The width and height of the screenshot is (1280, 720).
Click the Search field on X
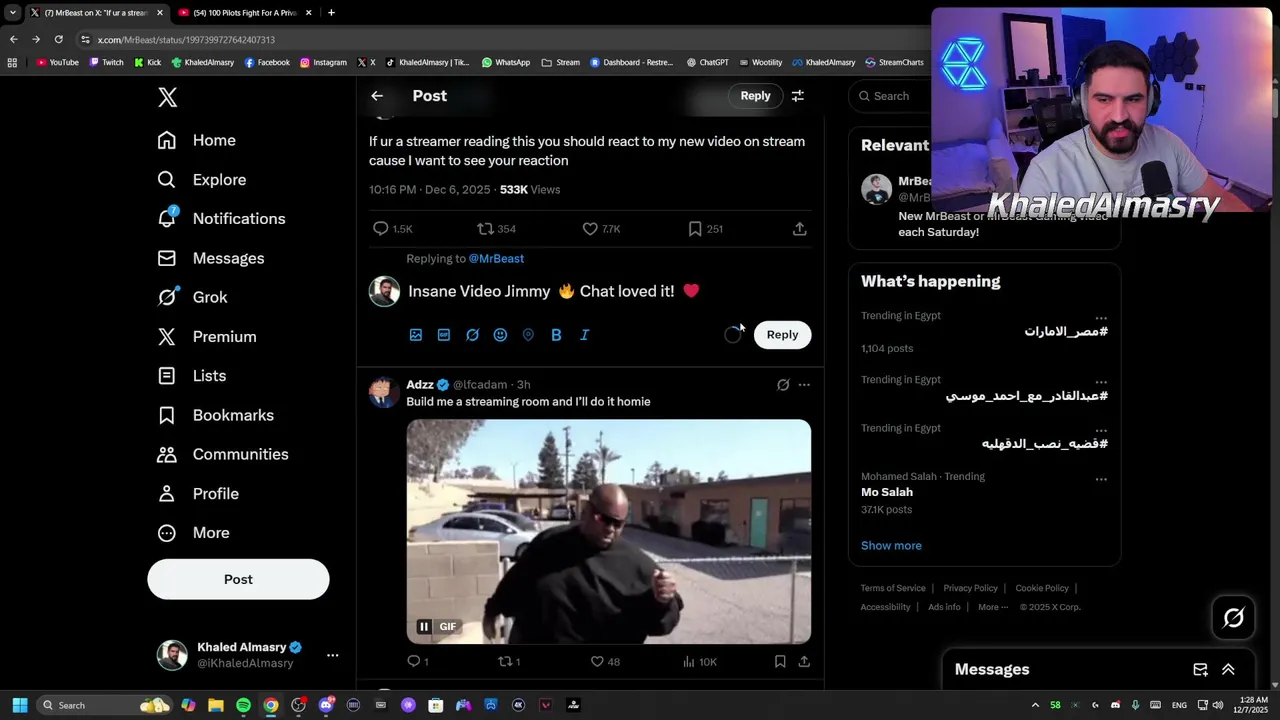890,96
